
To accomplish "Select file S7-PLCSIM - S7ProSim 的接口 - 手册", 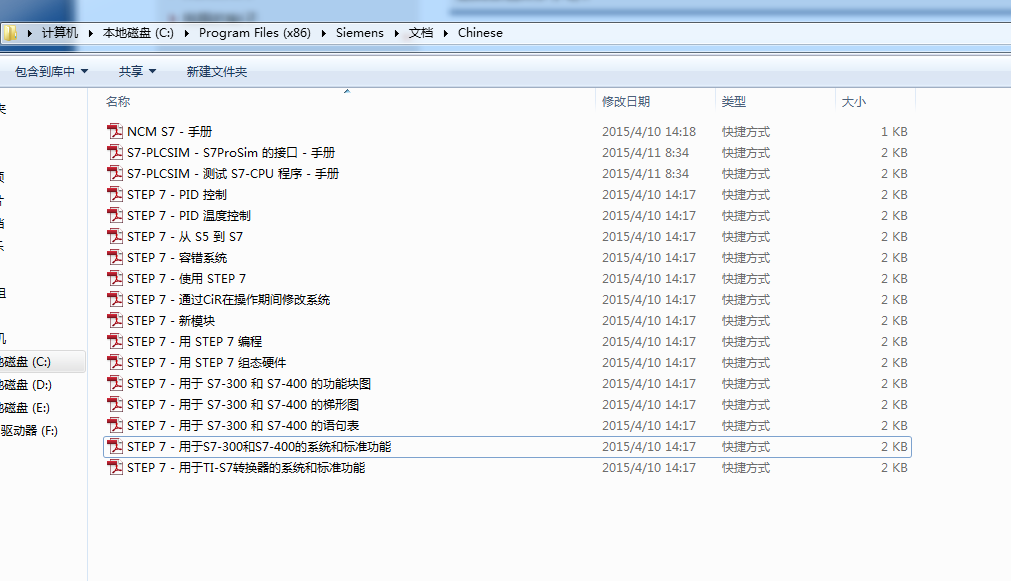I will pos(231,153).
